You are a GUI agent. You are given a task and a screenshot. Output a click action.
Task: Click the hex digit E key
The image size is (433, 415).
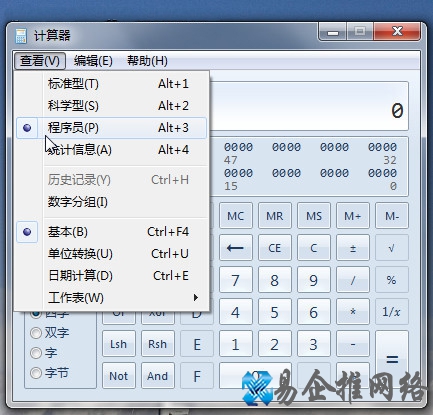click(x=197, y=344)
